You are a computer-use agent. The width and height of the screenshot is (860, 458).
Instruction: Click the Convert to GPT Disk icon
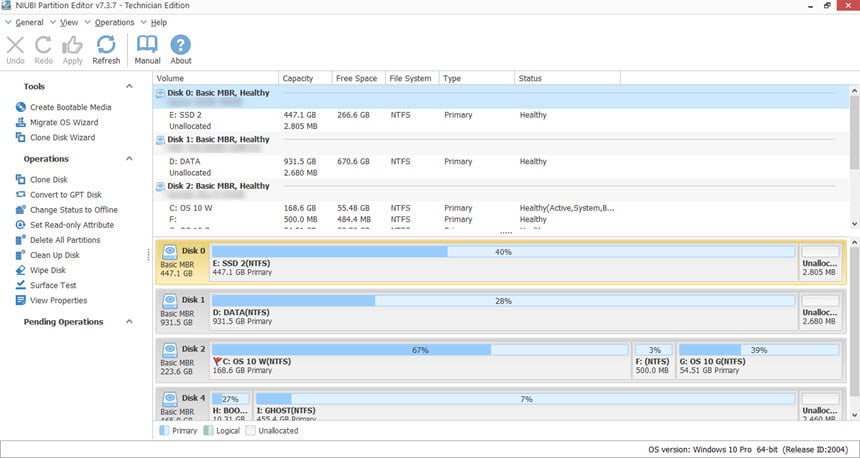point(21,194)
